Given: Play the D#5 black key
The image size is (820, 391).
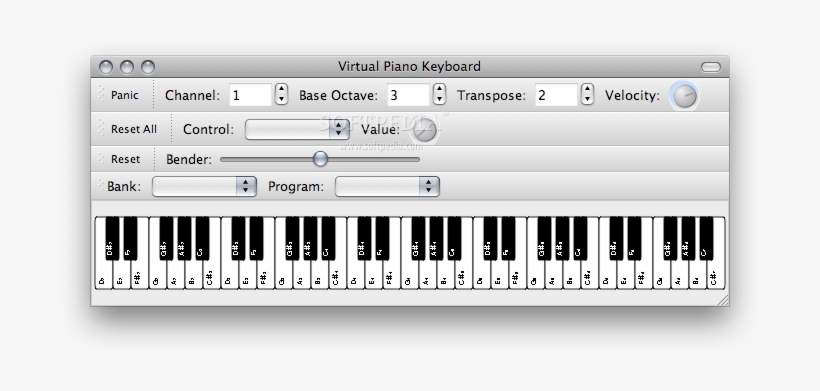Looking at the screenshot, I should pos(490,238).
